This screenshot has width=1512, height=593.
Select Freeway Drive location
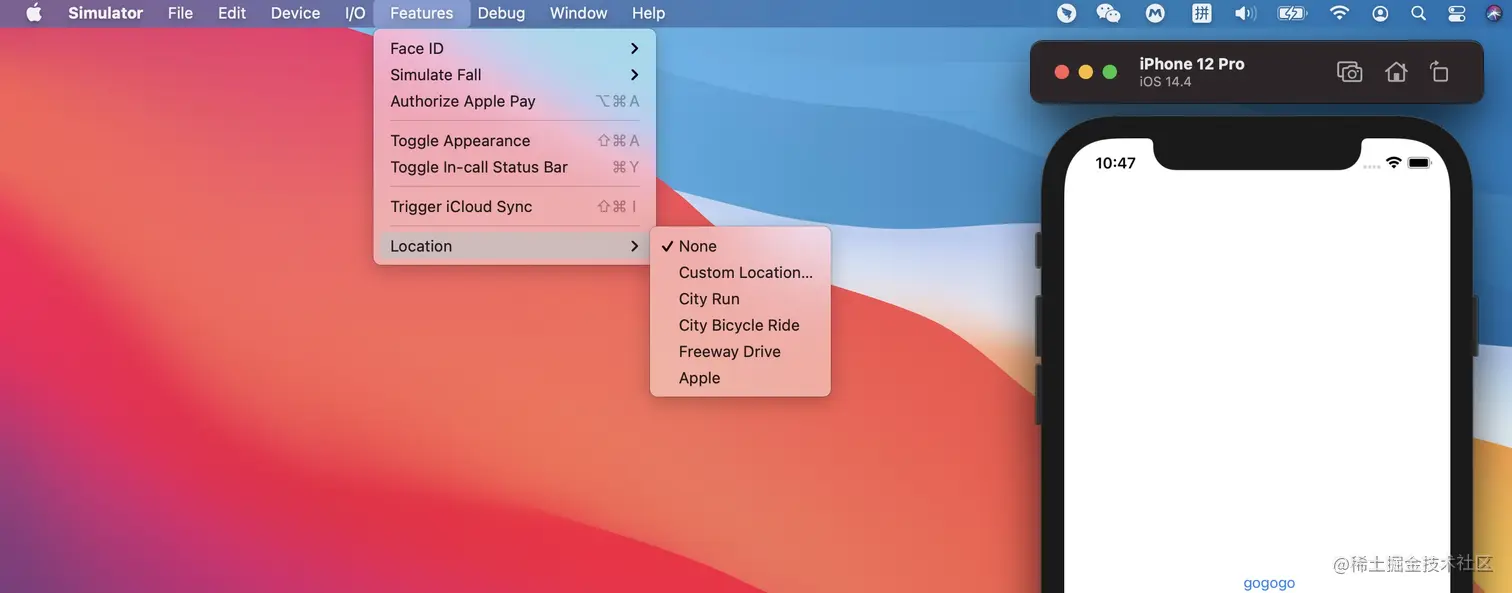pos(740,352)
